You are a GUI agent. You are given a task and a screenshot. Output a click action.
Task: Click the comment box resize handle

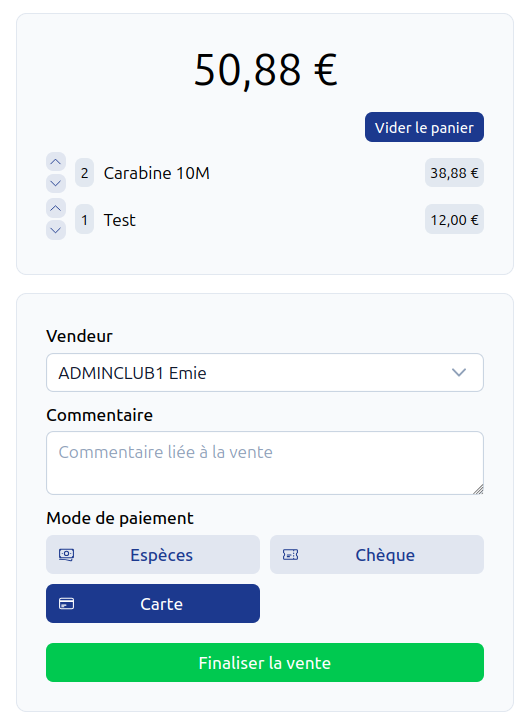coord(478,489)
